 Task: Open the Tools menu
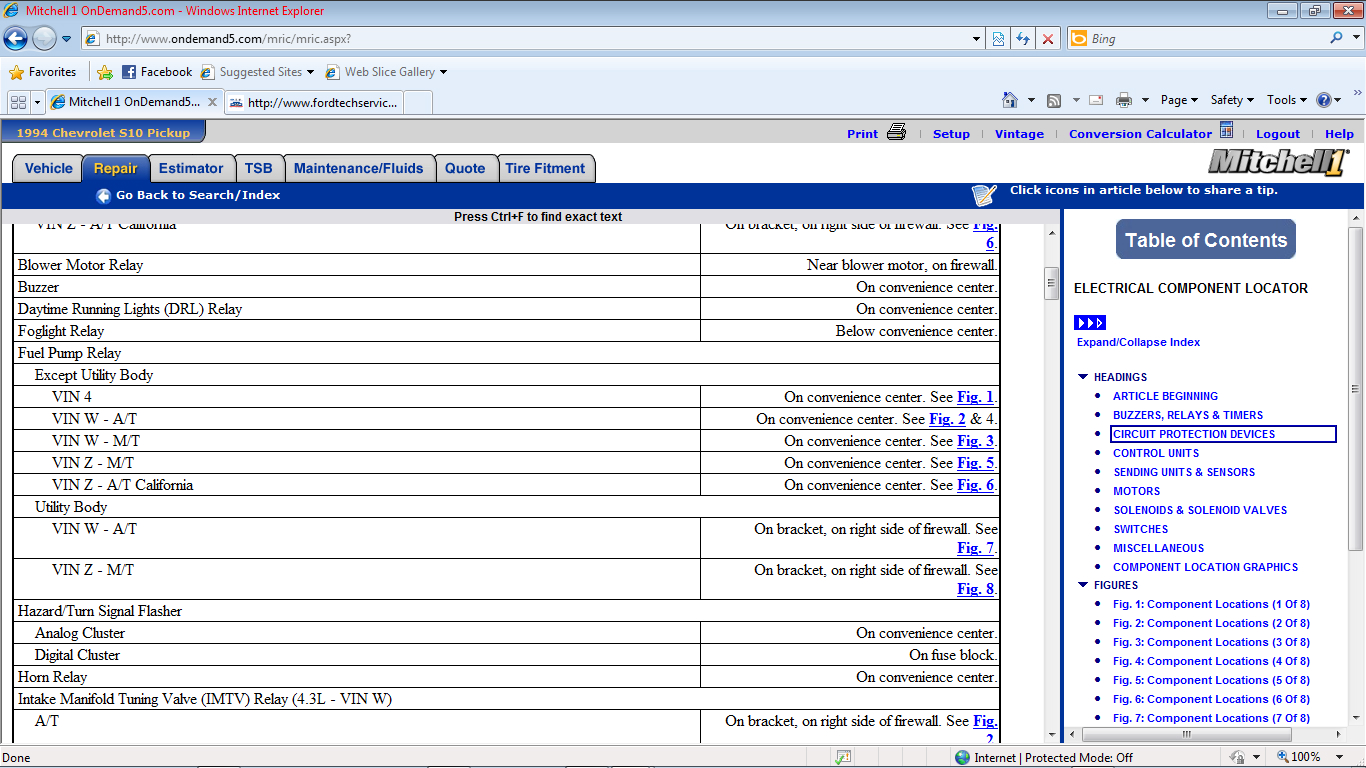coord(1287,100)
